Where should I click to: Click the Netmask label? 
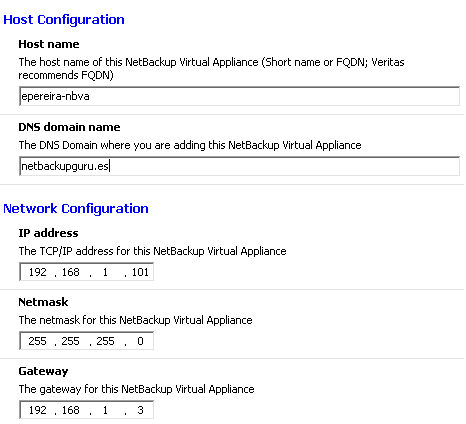(x=43, y=302)
